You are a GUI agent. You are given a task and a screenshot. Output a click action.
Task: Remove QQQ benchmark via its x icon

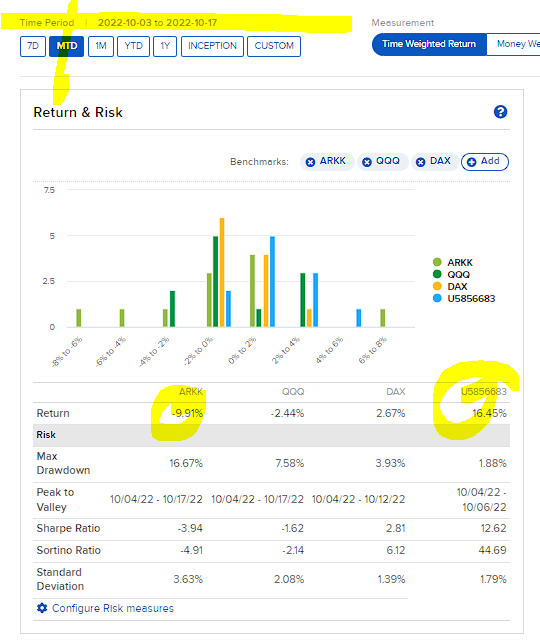pyautogui.click(x=367, y=162)
